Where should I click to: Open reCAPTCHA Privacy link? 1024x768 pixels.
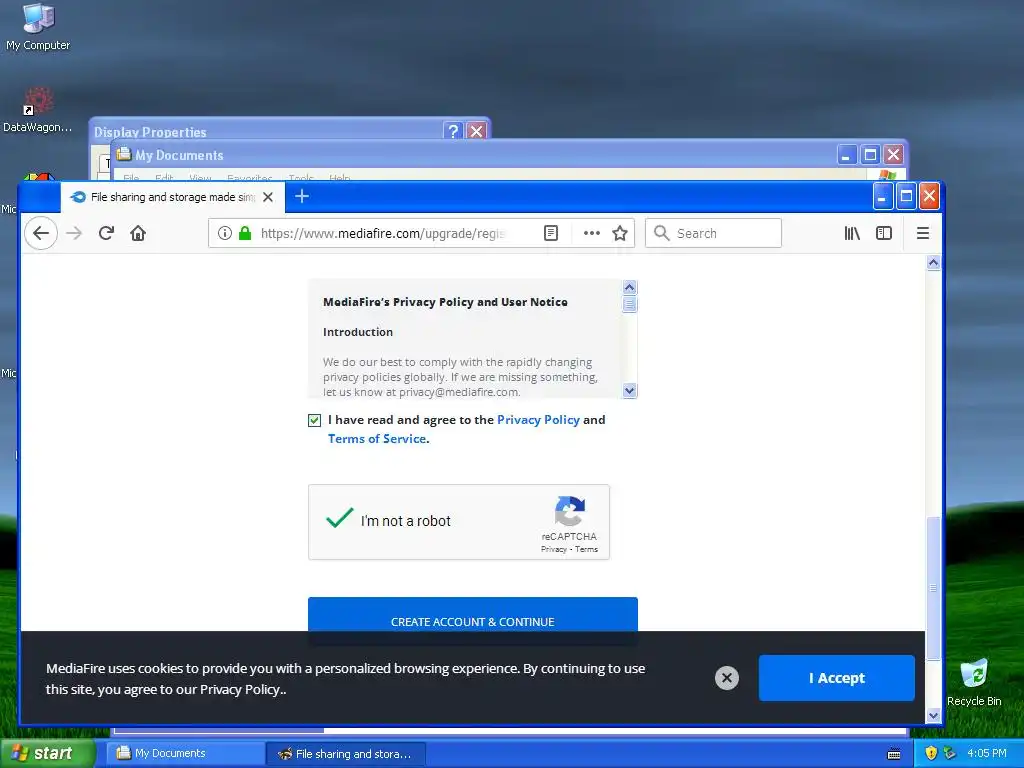click(x=553, y=549)
